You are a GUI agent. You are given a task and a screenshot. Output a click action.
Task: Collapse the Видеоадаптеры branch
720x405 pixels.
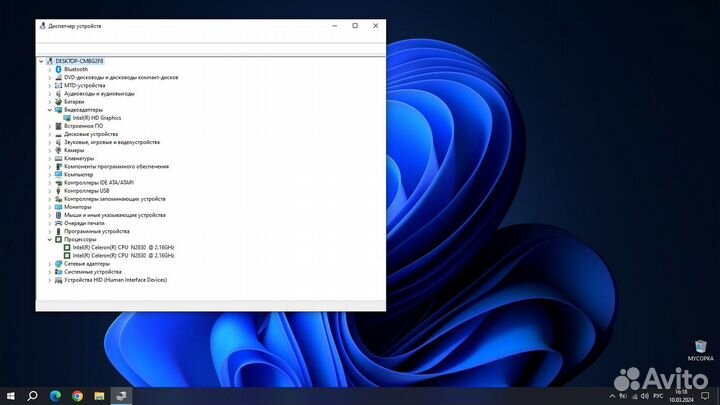(x=50, y=110)
